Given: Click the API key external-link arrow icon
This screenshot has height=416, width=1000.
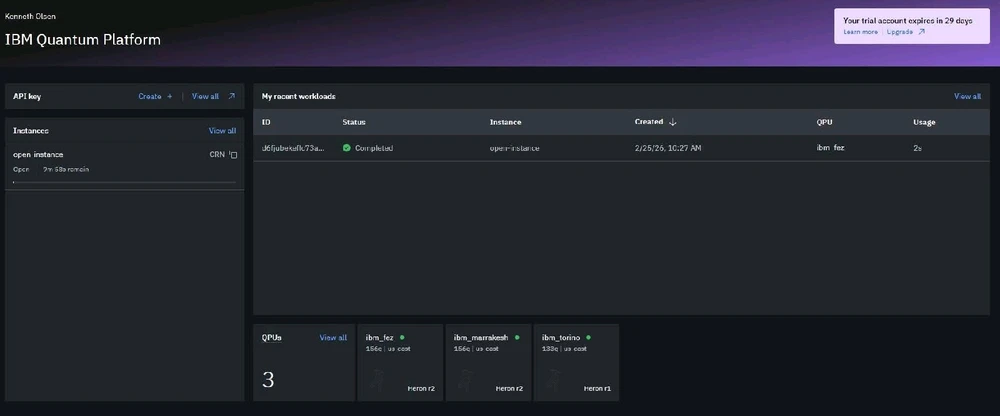Looking at the screenshot, I should tap(232, 97).
